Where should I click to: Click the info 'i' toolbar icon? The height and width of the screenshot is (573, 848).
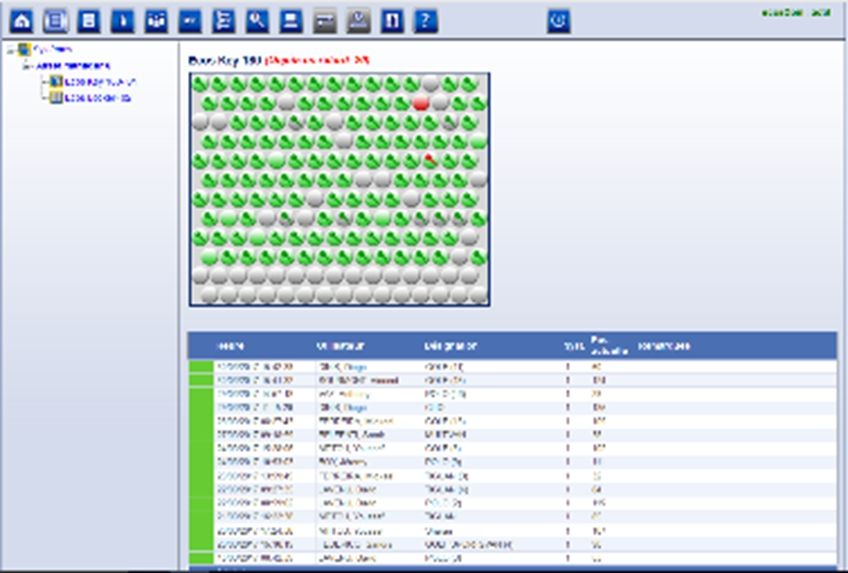(x=123, y=19)
